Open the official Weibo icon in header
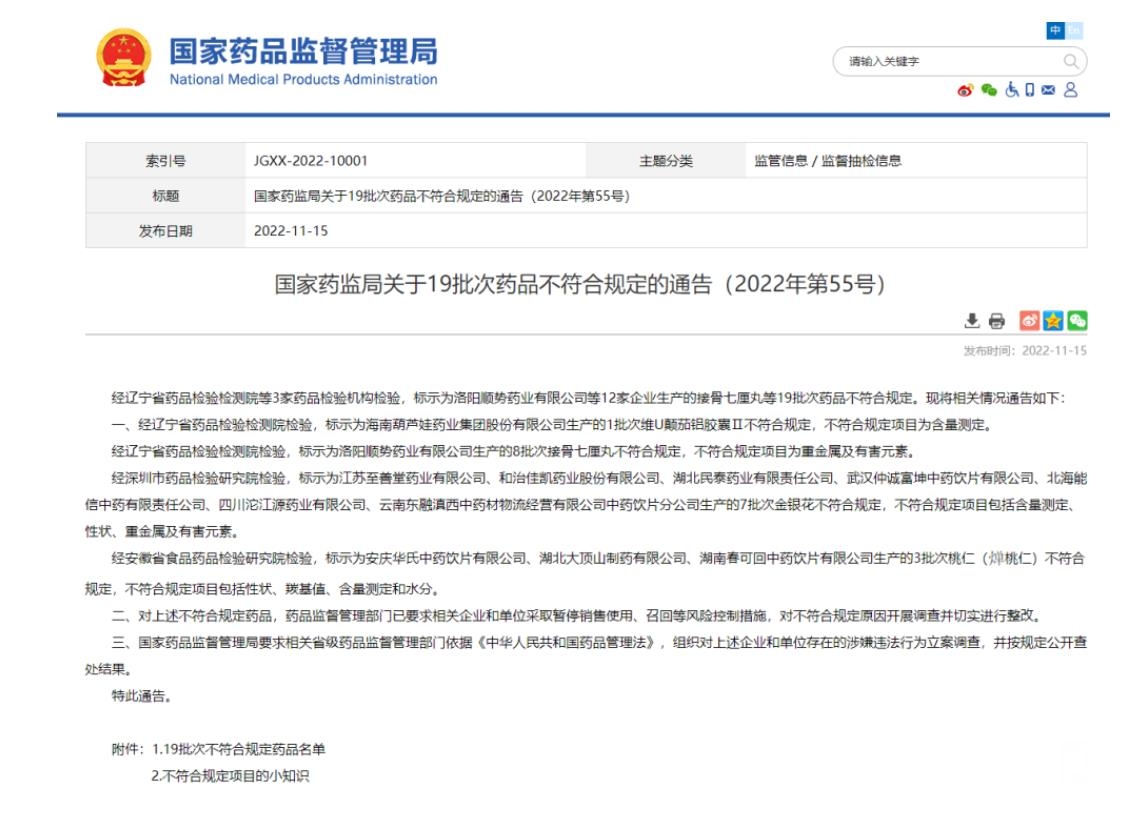This screenshot has width=1130, height=813. point(965,91)
